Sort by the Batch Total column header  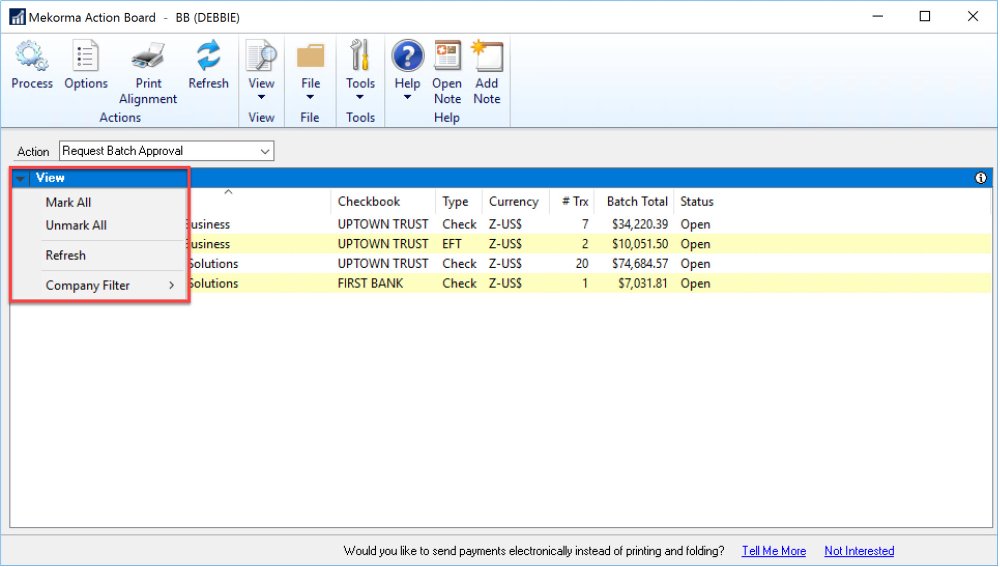[x=635, y=202]
